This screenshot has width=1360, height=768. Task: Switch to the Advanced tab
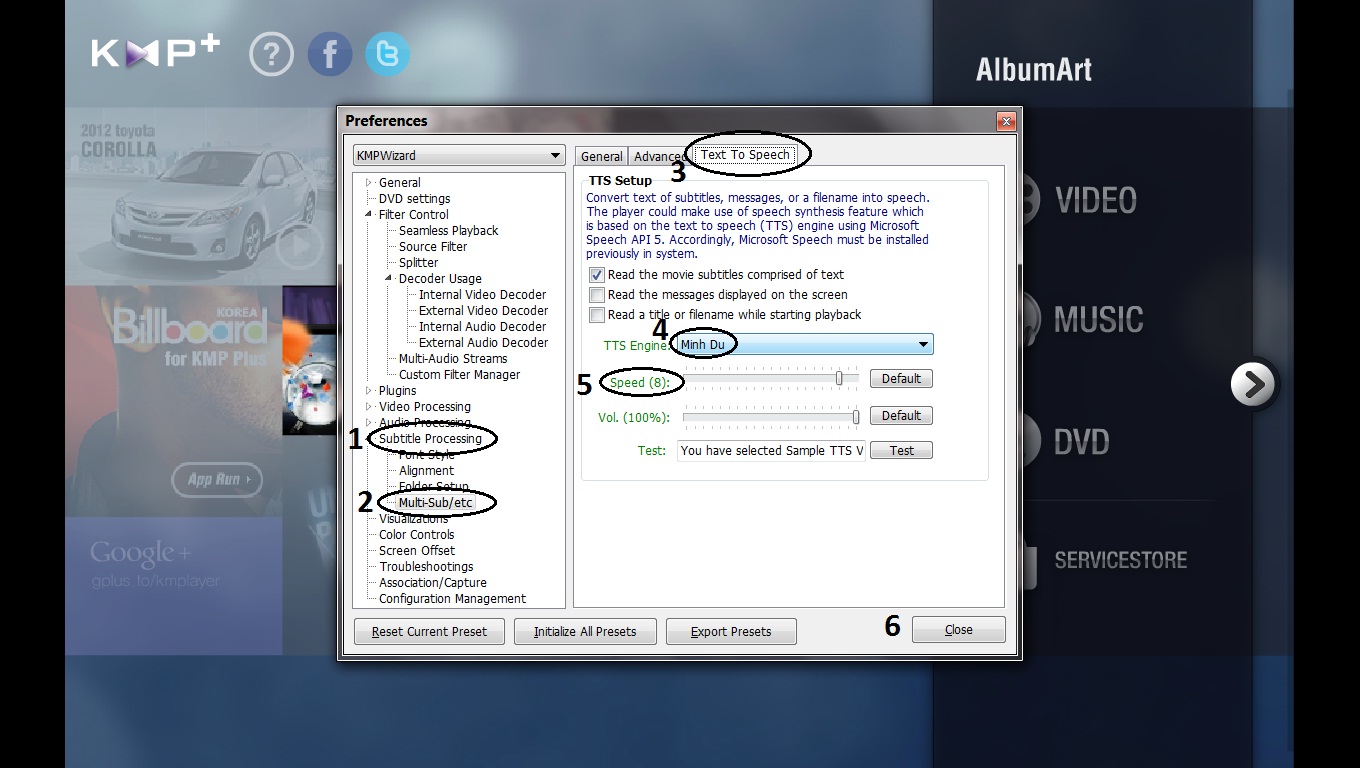point(659,157)
